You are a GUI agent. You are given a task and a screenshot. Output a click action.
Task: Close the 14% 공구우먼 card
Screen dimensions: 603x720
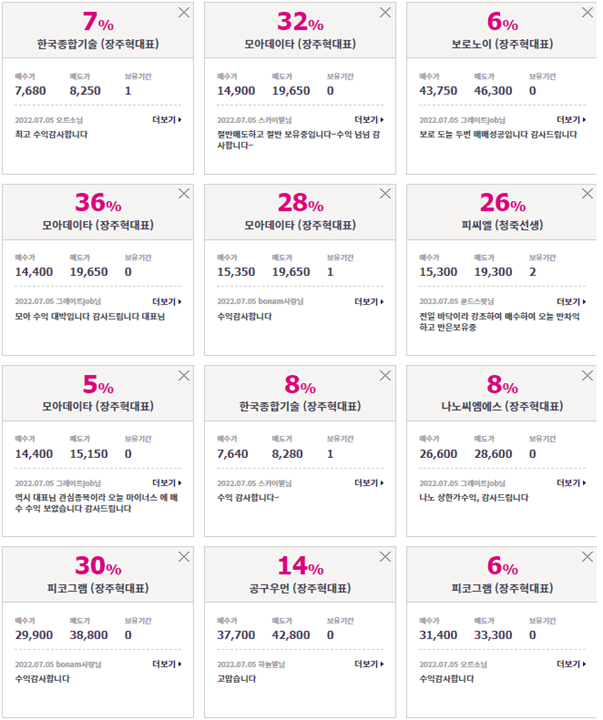pos(385,557)
